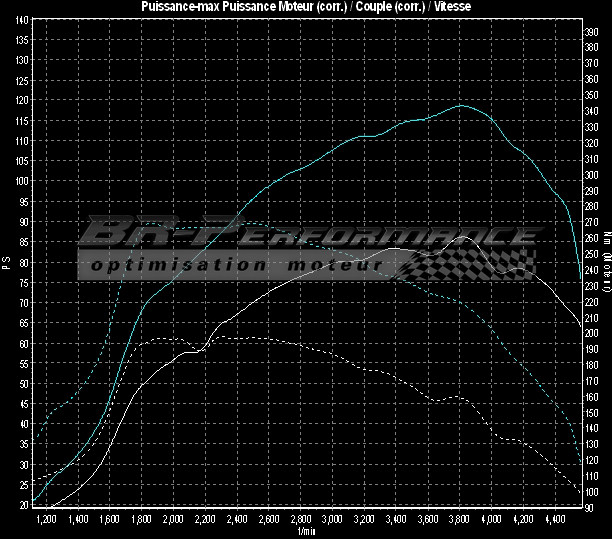Click the 390 value on the right axis
This screenshot has width=612, height=539.
[x=592, y=31]
